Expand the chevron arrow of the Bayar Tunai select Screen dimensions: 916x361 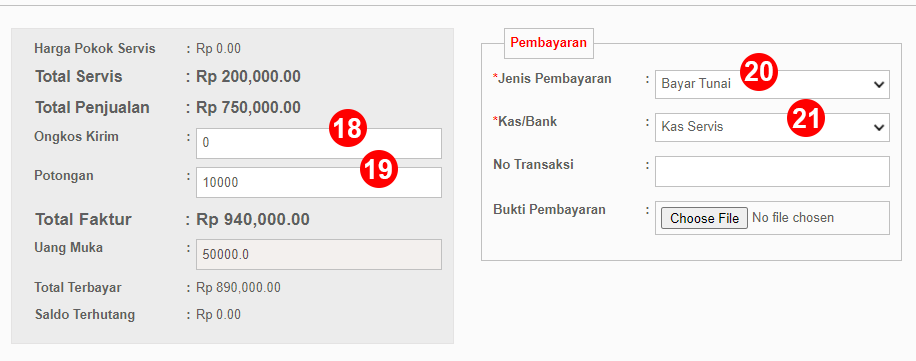pos(879,85)
